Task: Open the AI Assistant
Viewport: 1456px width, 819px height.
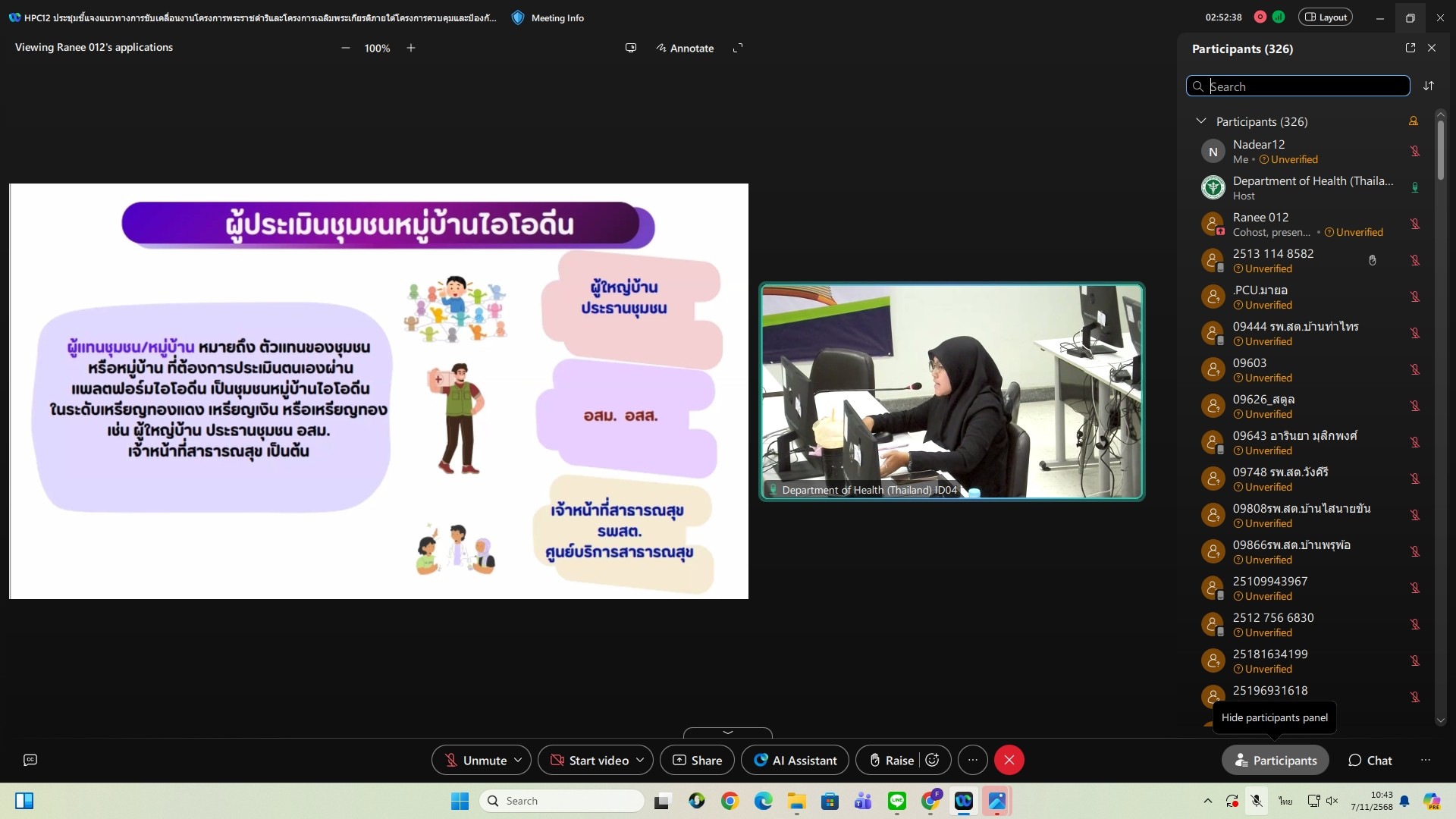Action: [x=795, y=760]
